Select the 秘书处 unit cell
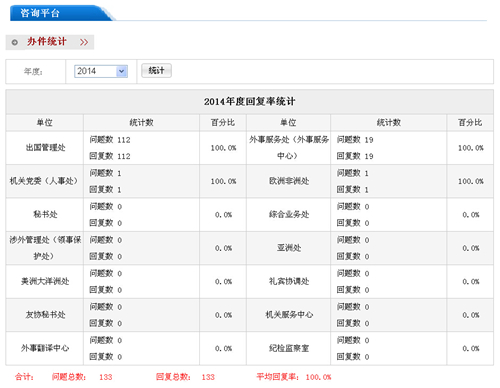The image size is (500, 388). click(45, 215)
